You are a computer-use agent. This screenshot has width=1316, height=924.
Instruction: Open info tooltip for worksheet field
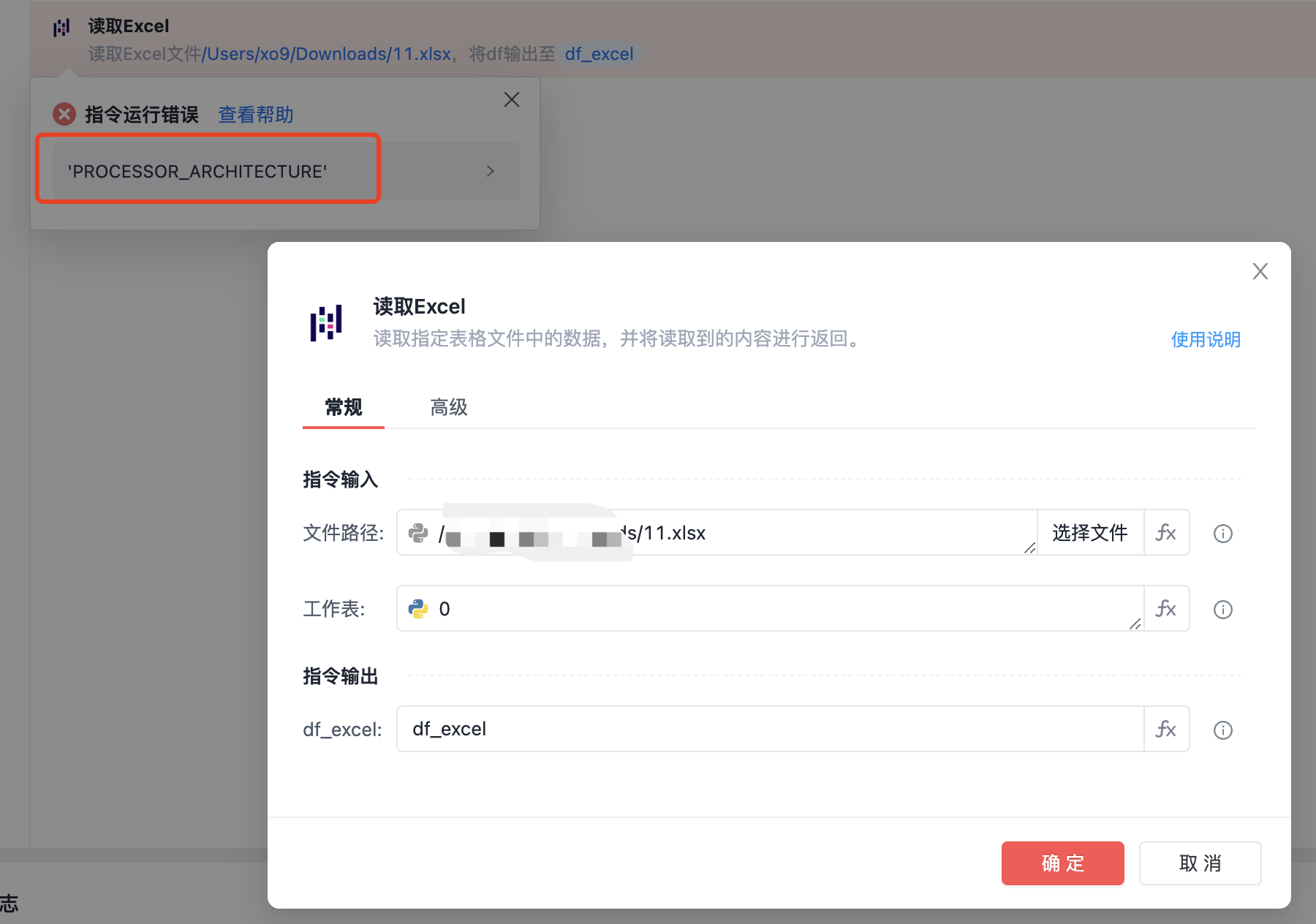point(1223,610)
